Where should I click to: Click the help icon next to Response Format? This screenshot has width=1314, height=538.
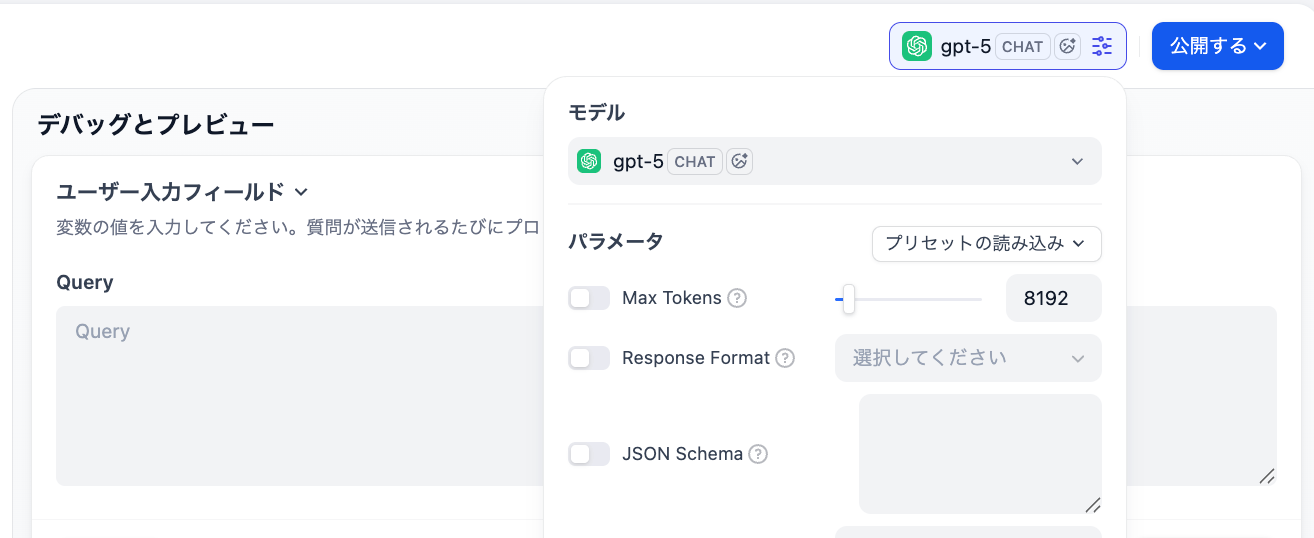[785, 358]
